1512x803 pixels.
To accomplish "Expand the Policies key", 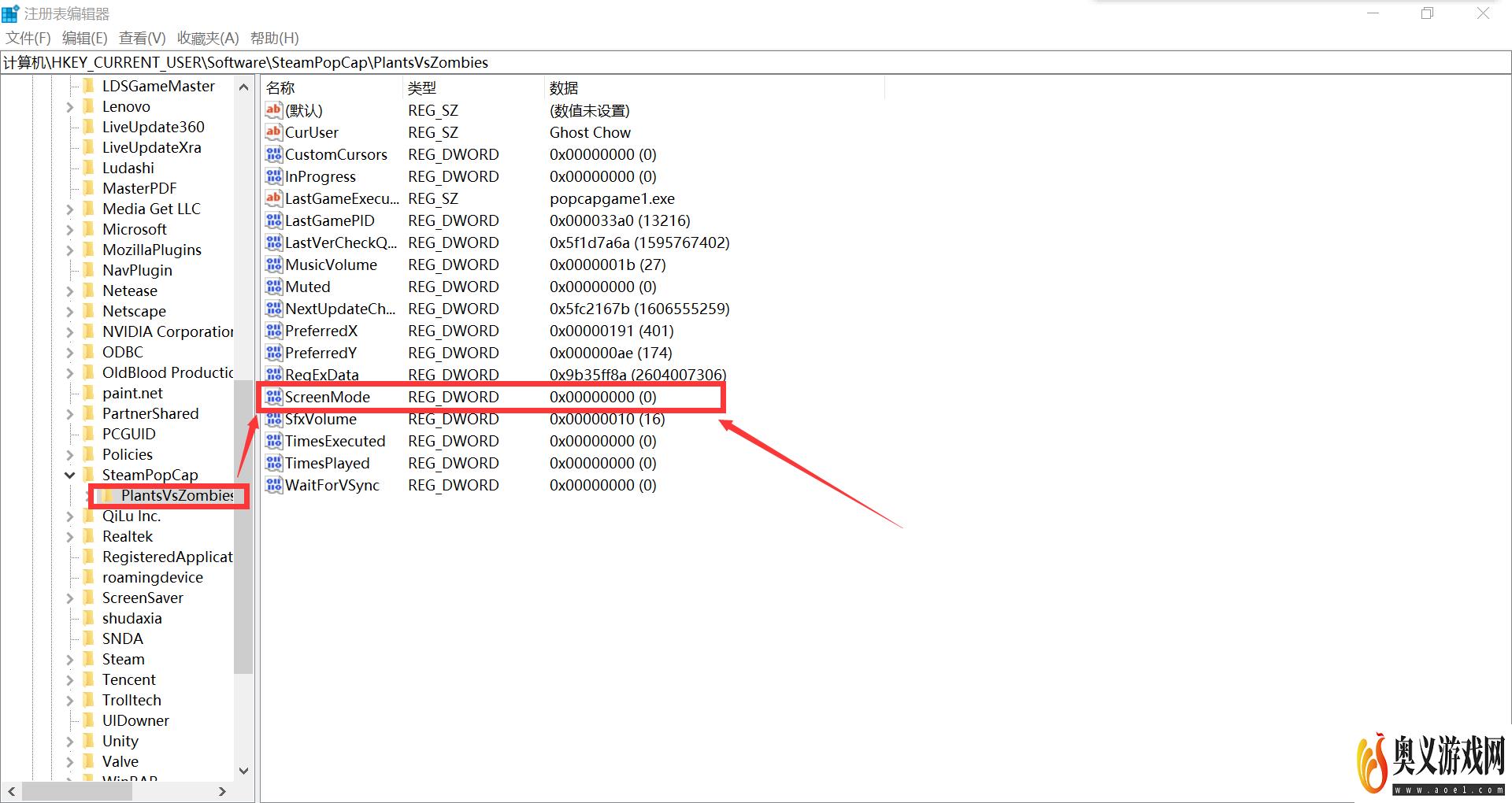I will 69,454.
